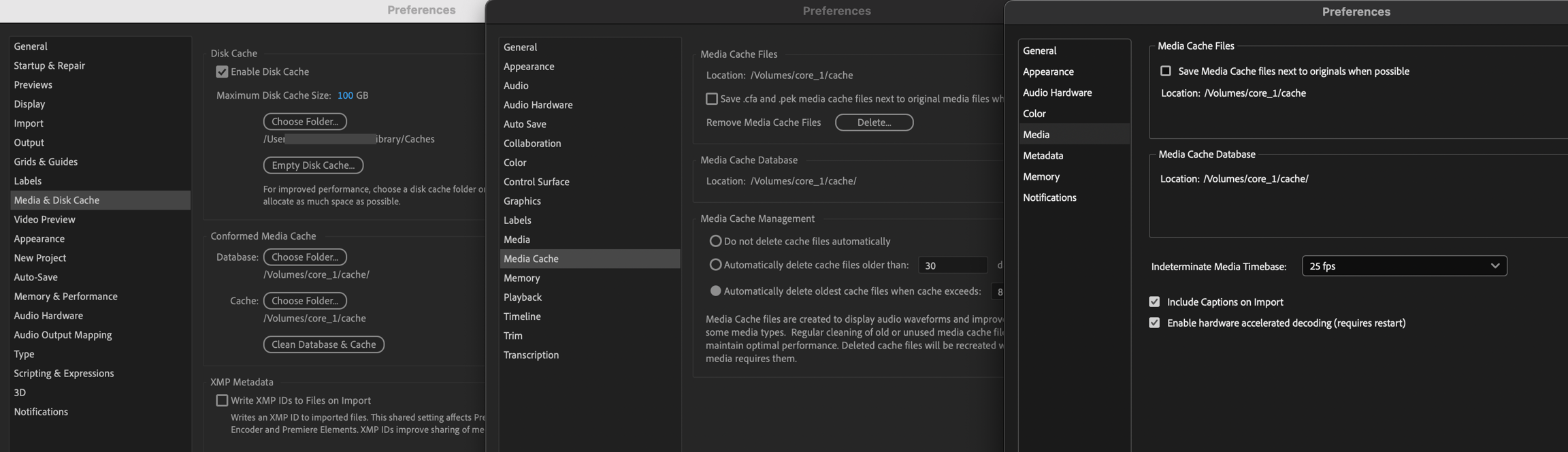
Task: Disable the Enable Disk Cache checkbox
Action: (222, 71)
